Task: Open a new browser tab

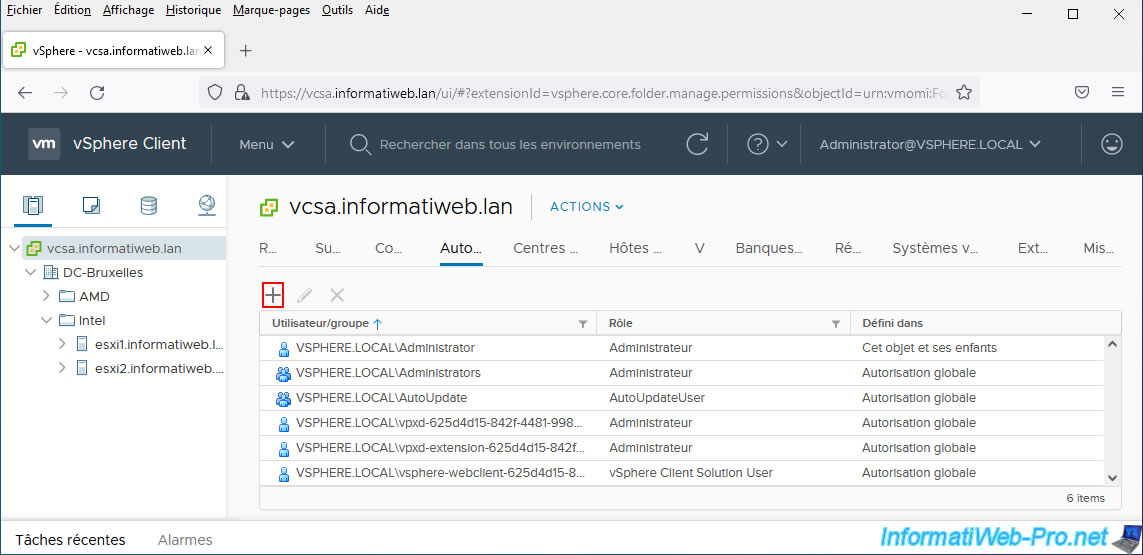Action: click(246, 50)
